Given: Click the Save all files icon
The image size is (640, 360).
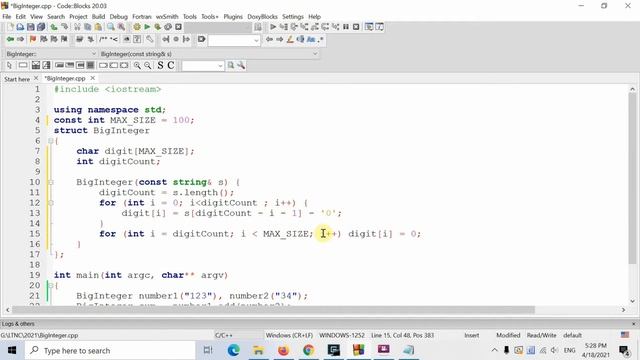Looking at the screenshot, I should 41,27.
